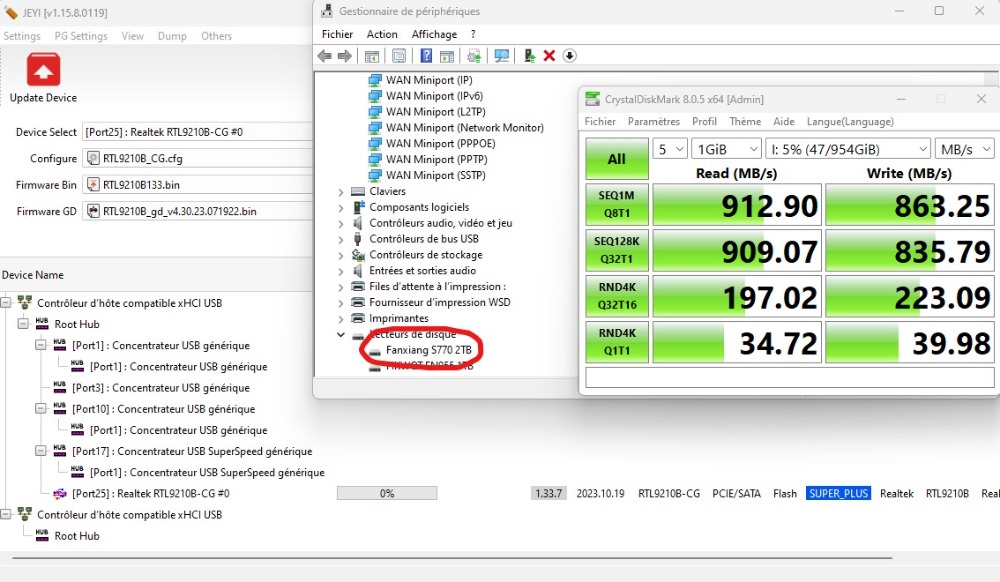This screenshot has height=582, width=1000.
Task: Click the scan for hardware changes icon
Action: click(x=501, y=56)
